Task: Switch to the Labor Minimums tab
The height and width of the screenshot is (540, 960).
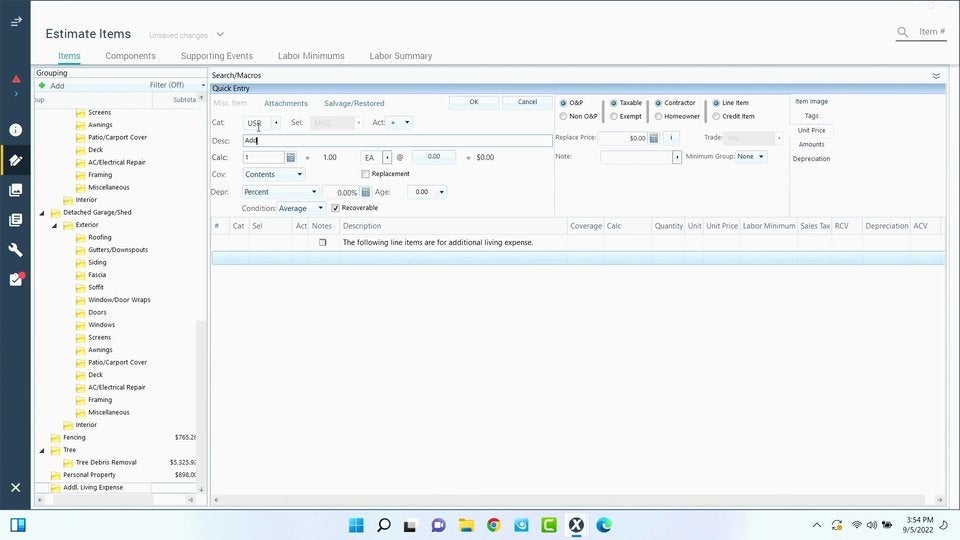Action: tap(311, 56)
